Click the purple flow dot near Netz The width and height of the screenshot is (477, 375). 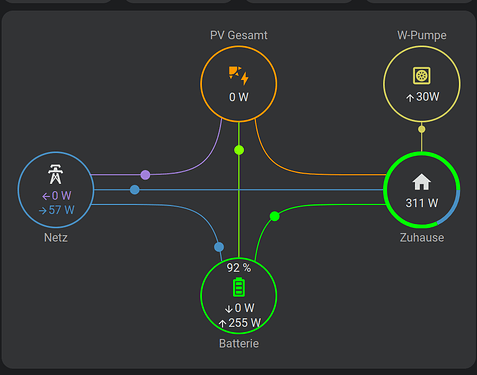click(145, 175)
